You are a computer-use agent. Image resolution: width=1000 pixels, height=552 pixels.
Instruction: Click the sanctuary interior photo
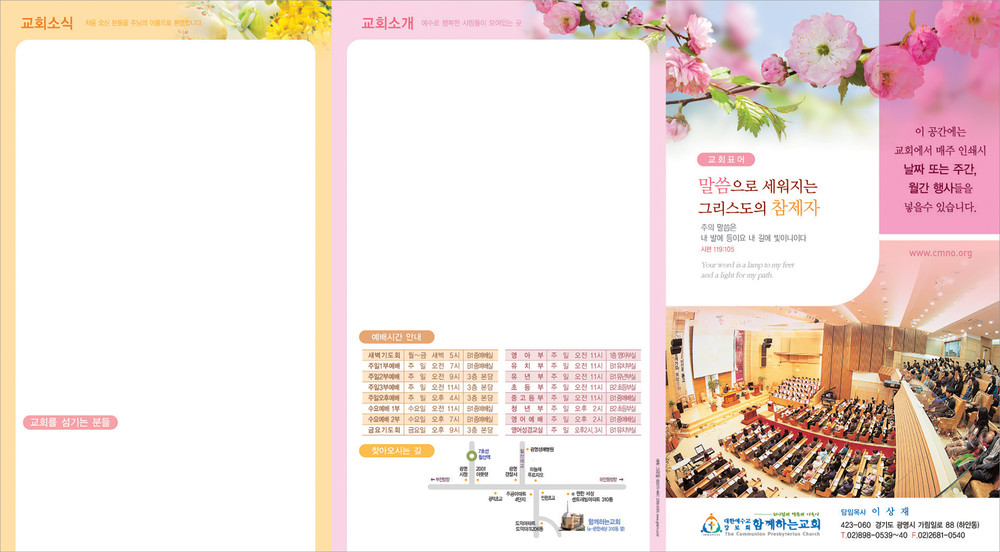832,400
